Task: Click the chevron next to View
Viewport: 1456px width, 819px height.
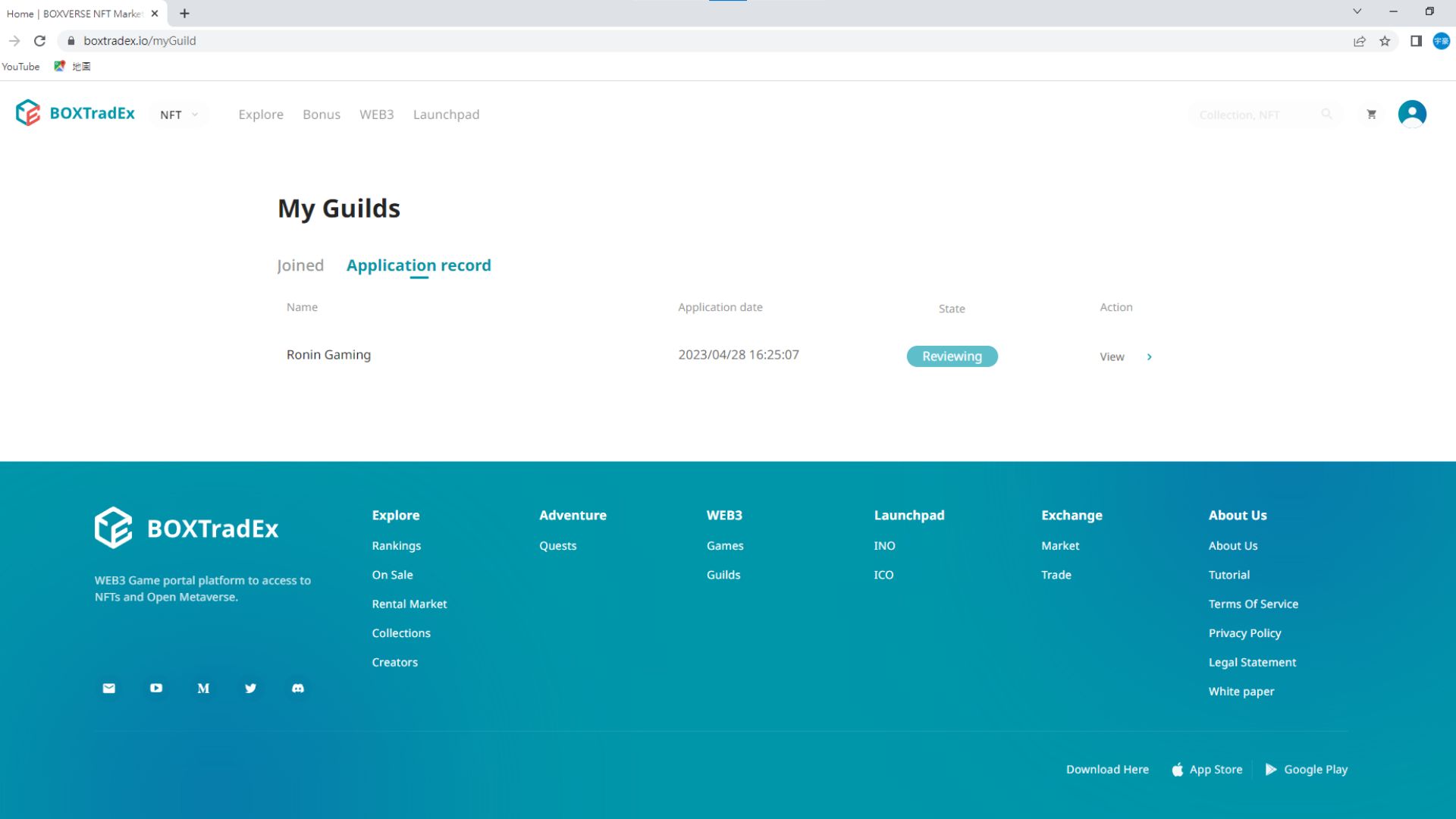Action: click(1150, 357)
